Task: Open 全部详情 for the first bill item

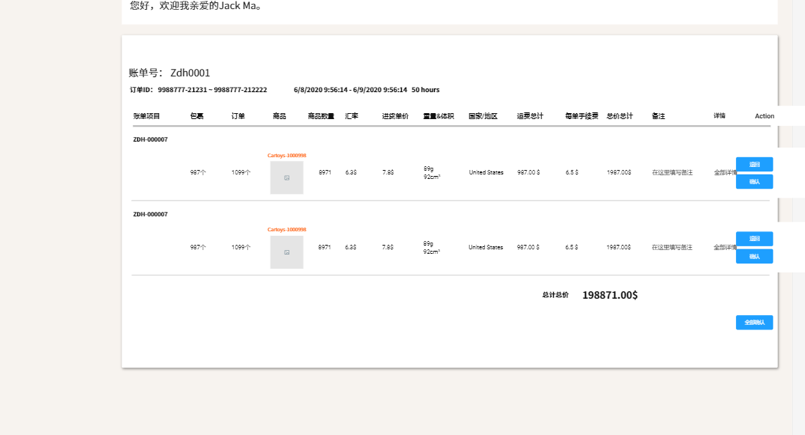Action: coord(724,173)
